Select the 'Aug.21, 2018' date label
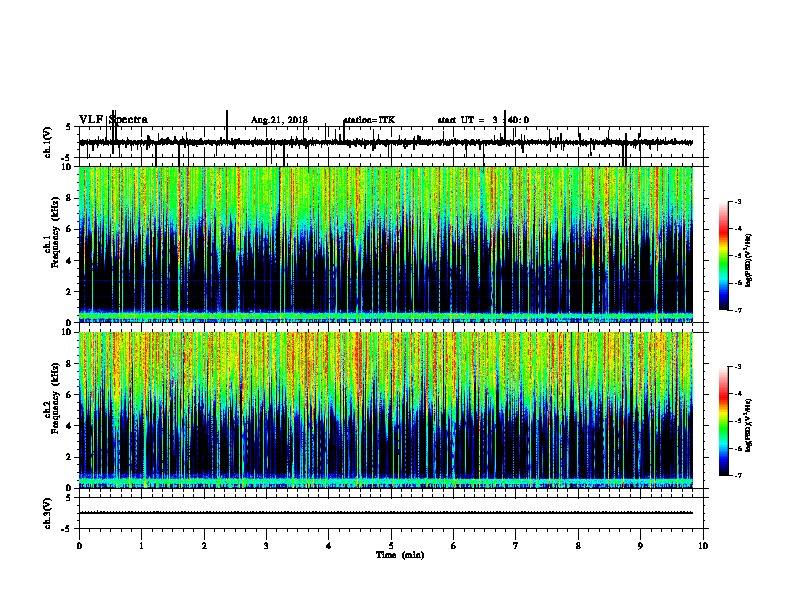Viewport: 792px width, 612px height. click(x=279, y=120)
